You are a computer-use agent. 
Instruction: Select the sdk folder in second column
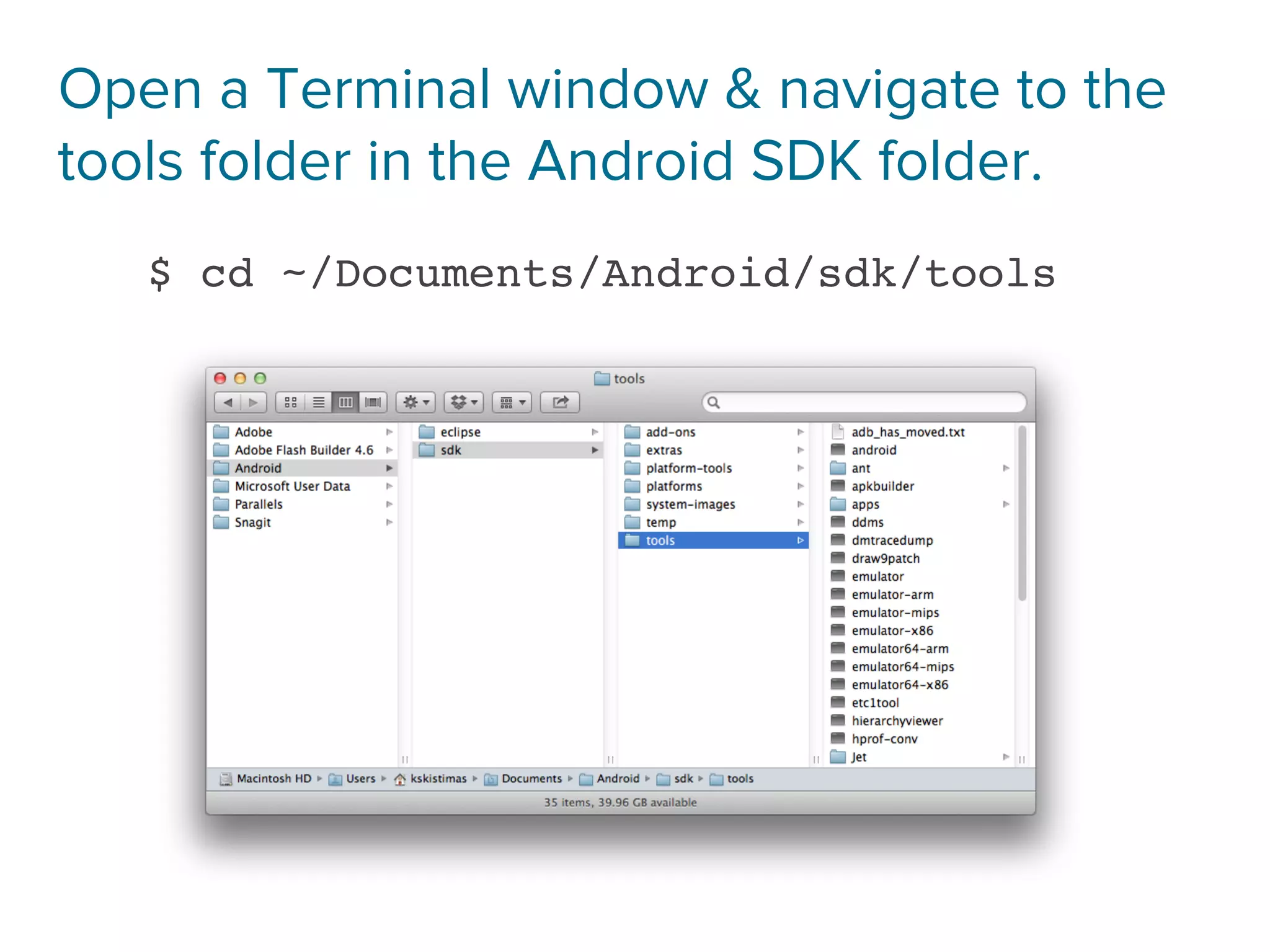508,450
